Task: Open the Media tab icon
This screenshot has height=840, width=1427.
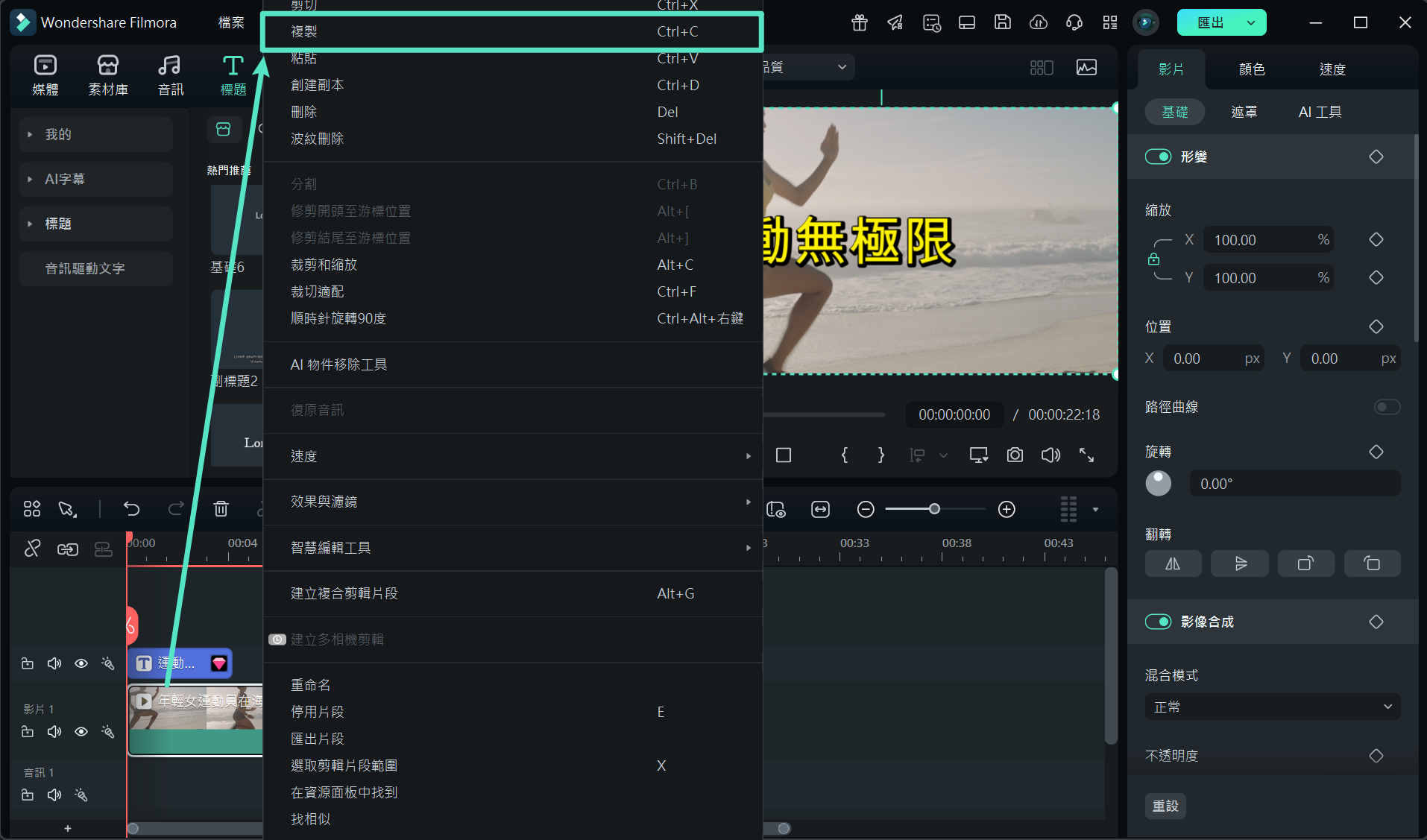Action: tap(45, 66)
